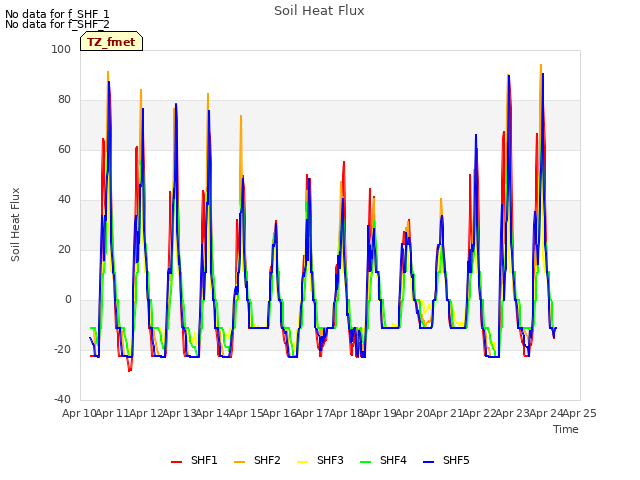Click the Soil Heat Flux chart title

[319, 11]
